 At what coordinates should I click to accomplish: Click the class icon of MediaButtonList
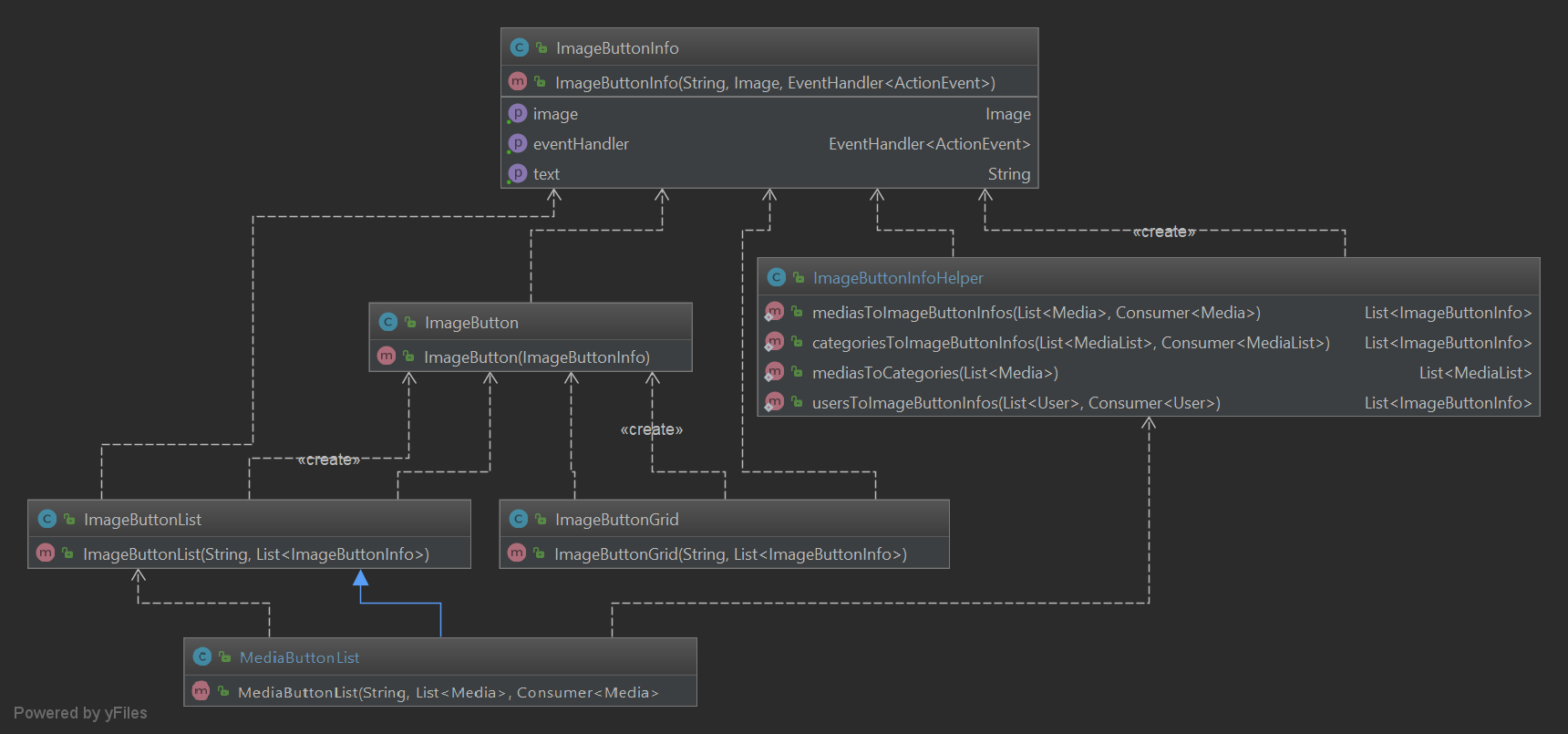point(202,656)
